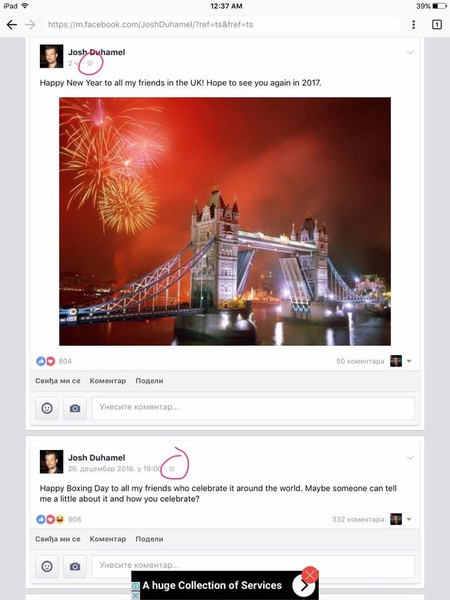Screen dimensions: 450x600
Task: Close the advertisement with red X
Action: coord(310,575)
